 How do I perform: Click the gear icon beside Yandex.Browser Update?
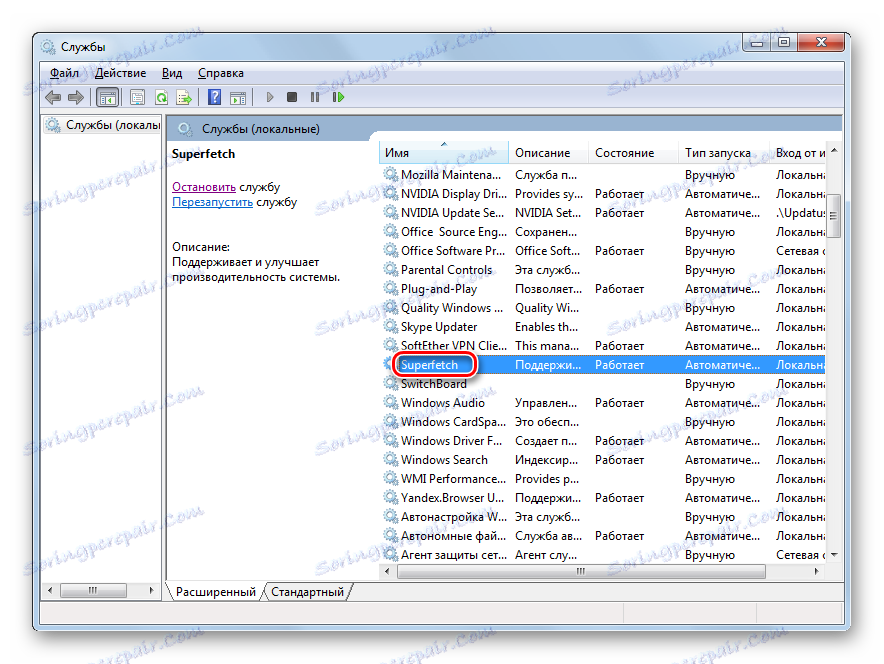pyautogui.click(x=391, y=498)
